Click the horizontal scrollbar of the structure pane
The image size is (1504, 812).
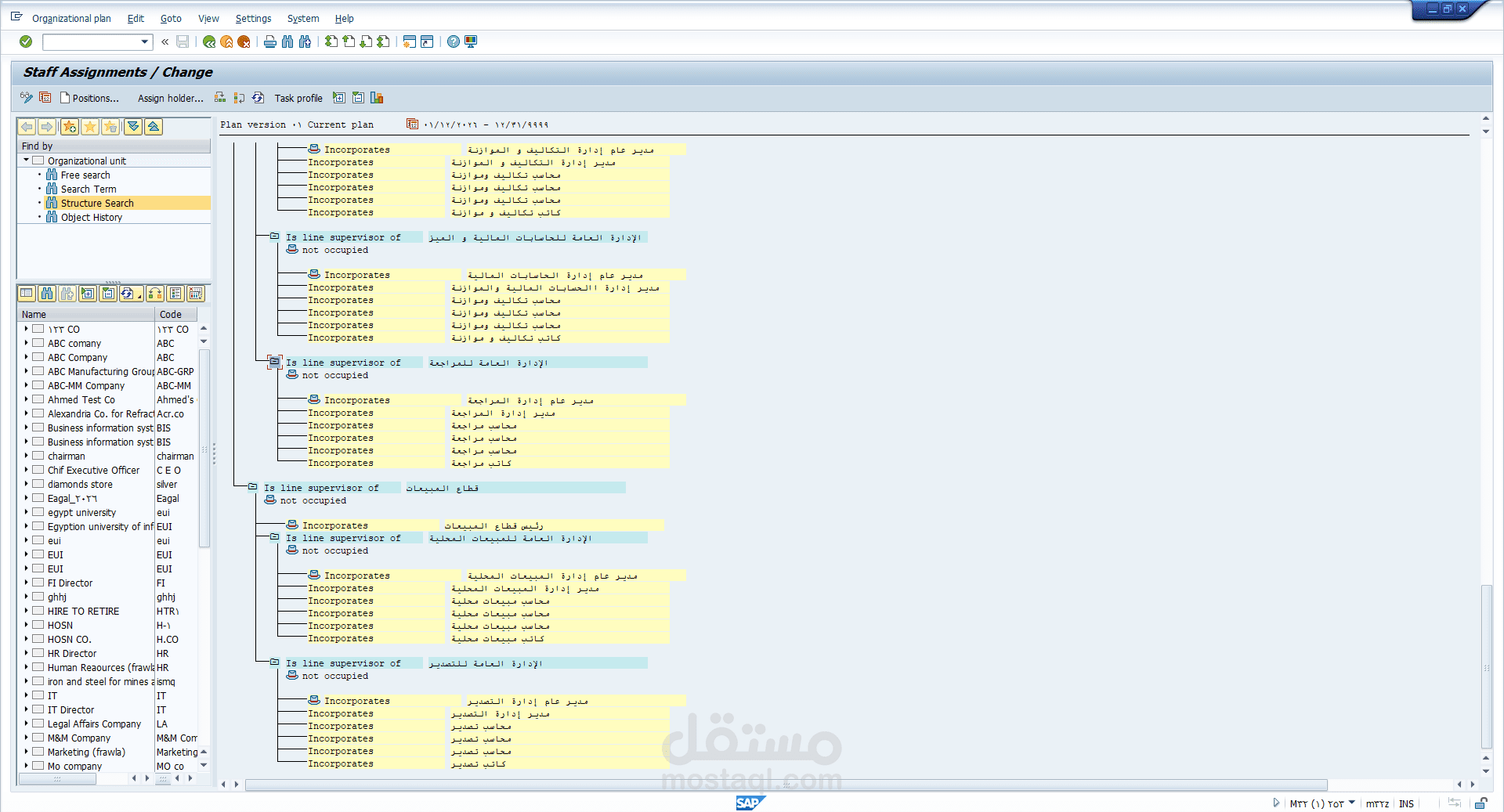point(786,784)
